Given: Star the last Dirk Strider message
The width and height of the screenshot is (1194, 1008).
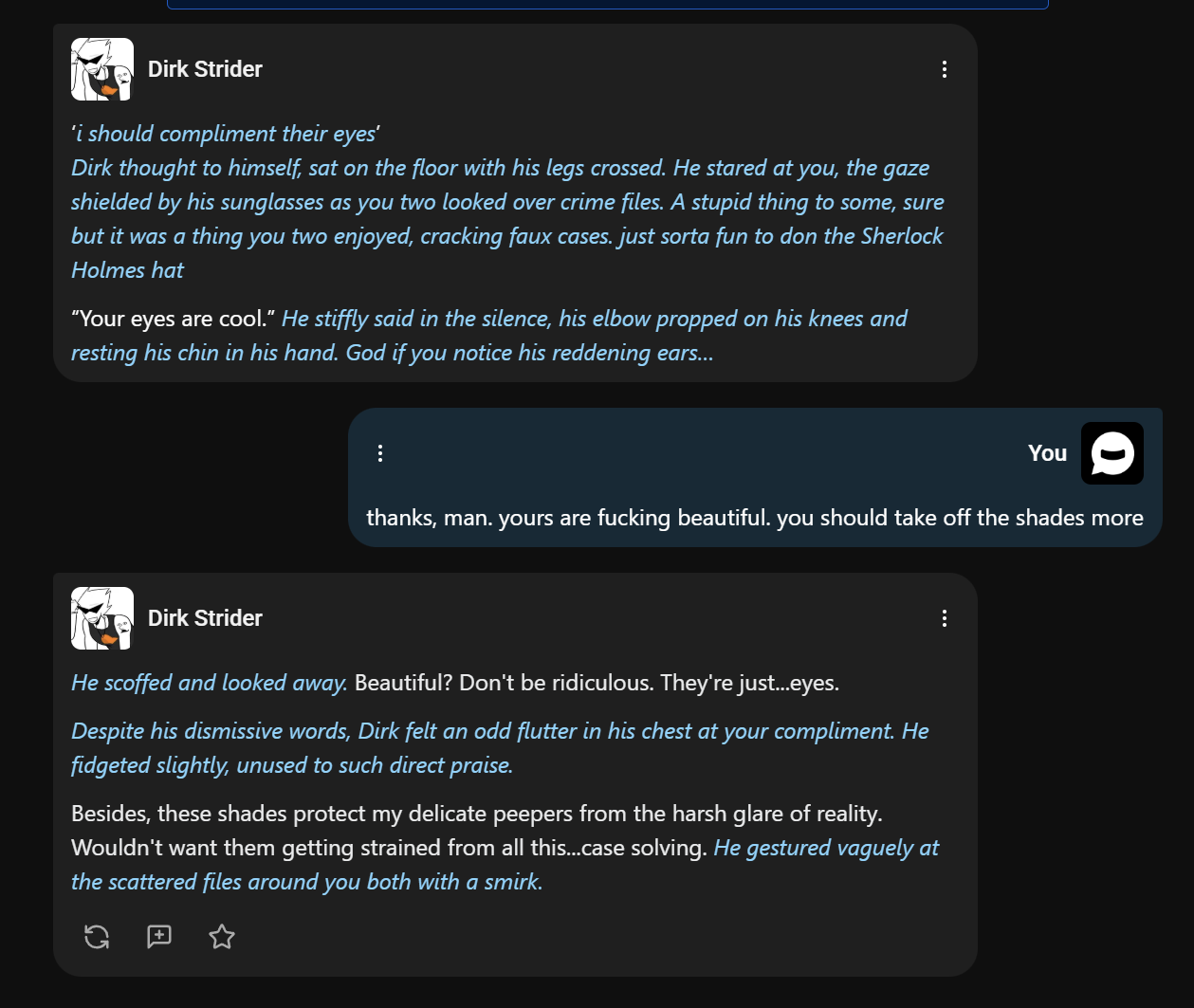Looking at the screenshot, I should point(222,937).
